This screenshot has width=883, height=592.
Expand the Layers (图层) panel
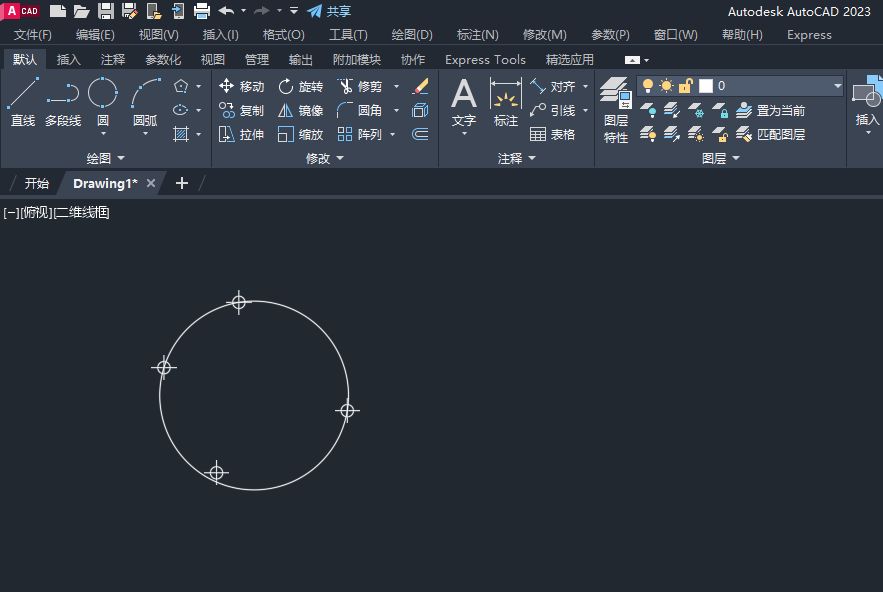(720, 158)
